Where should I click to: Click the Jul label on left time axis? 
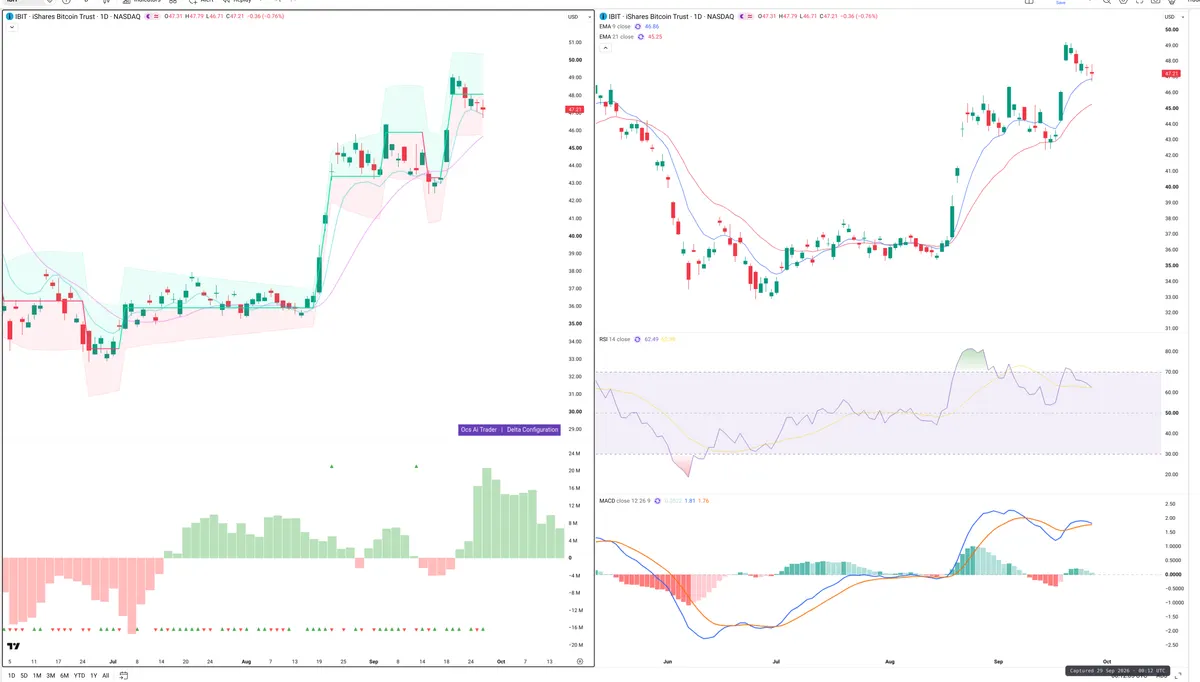(111, 661)
